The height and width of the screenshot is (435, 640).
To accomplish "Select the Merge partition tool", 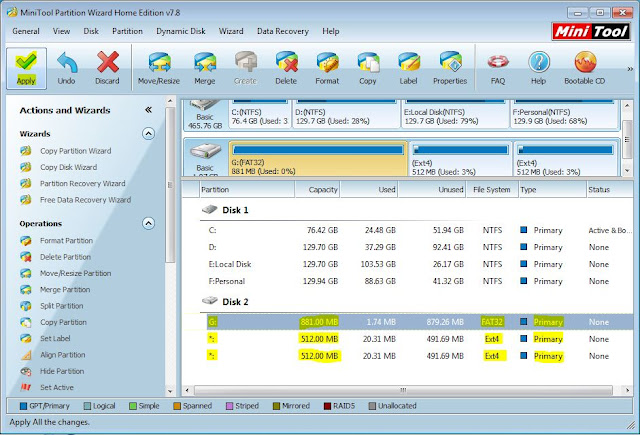I will (204, 69).
